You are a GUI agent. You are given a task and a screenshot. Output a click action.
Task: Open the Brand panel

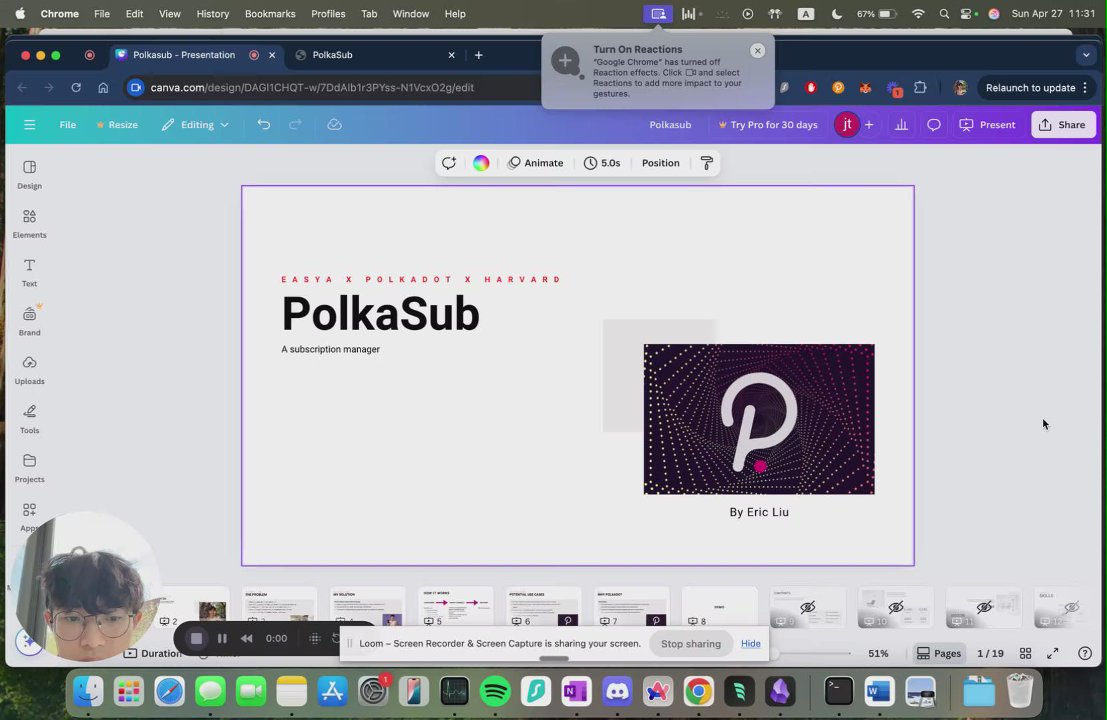29,321
